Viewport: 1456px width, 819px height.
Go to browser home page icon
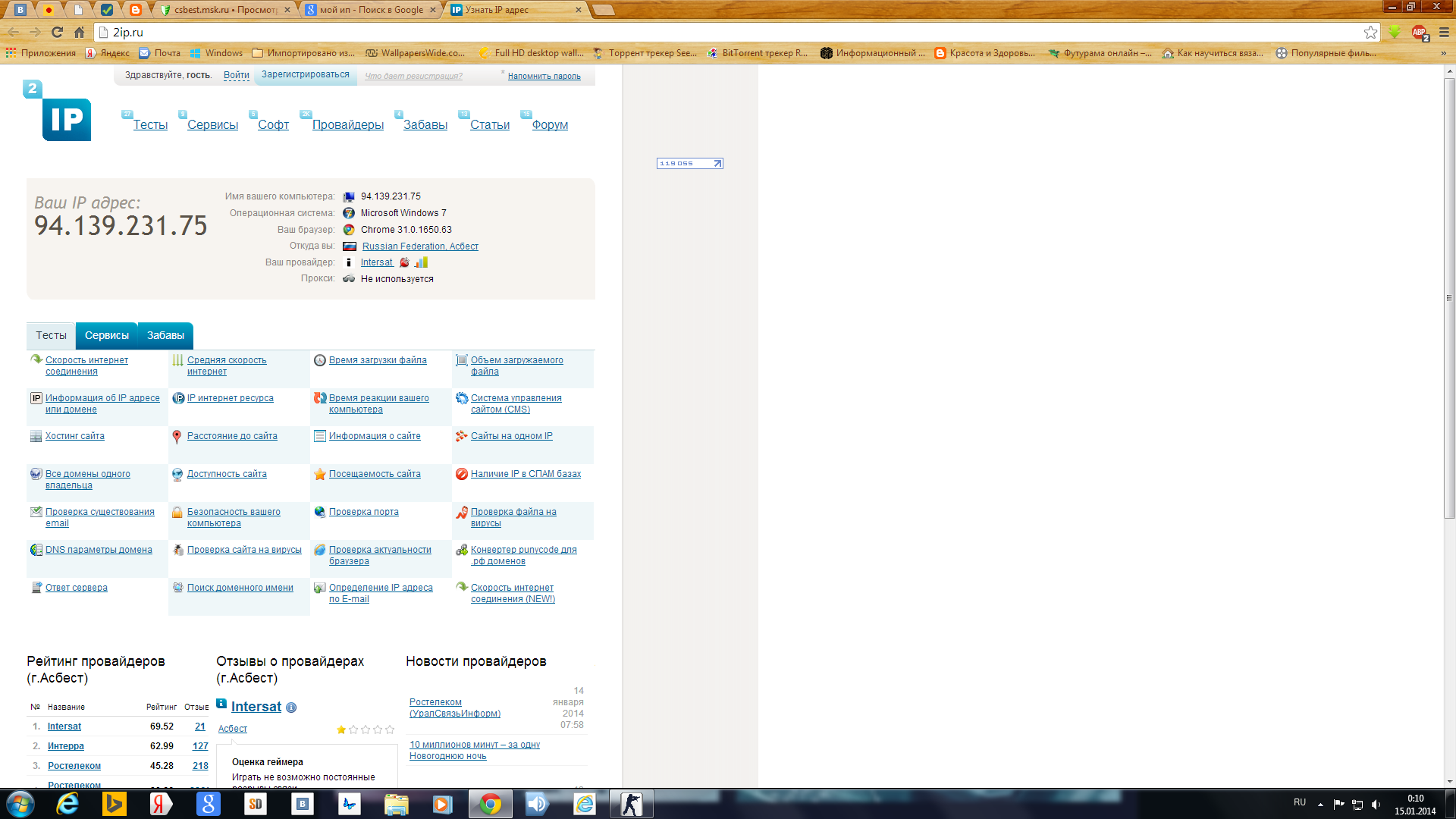click(79, 33)
